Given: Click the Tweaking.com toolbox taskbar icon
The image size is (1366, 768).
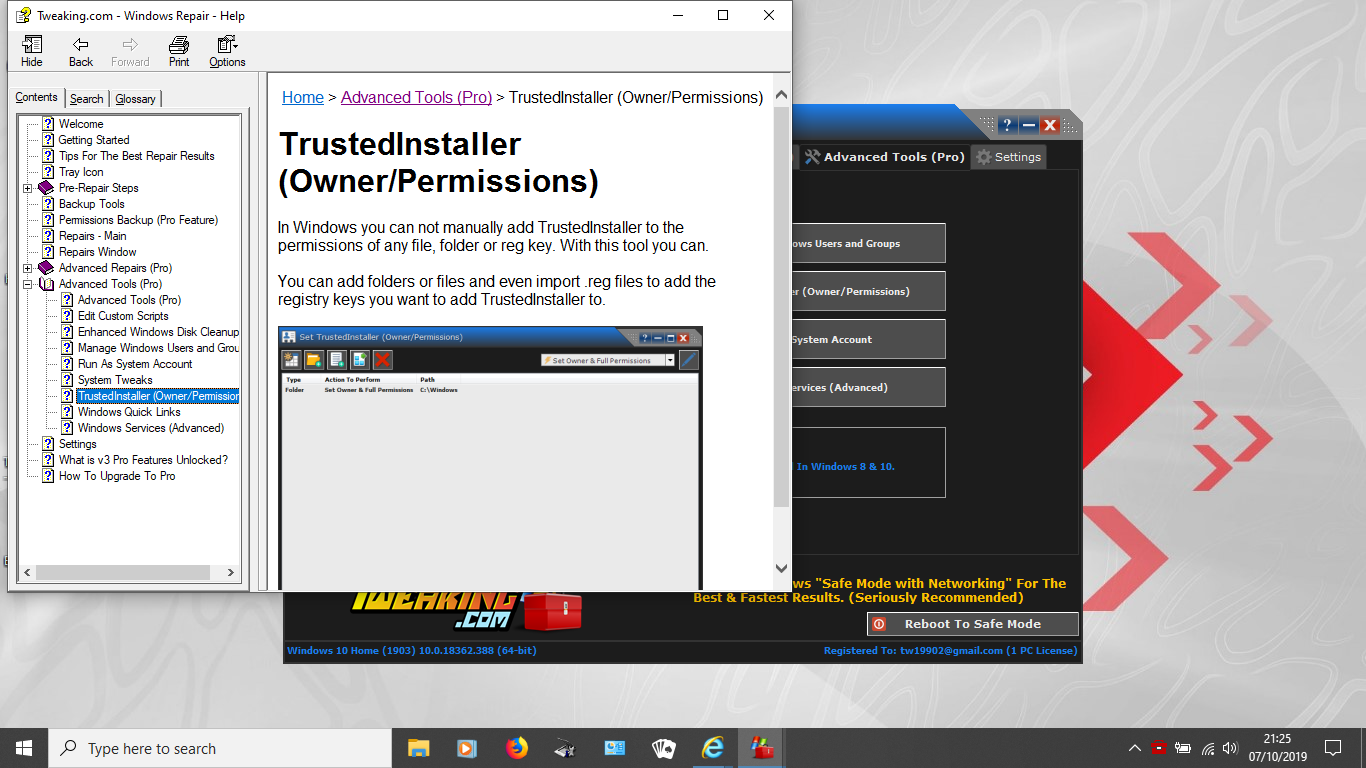Looking at the screenshot, I should [x=761, y=748].
